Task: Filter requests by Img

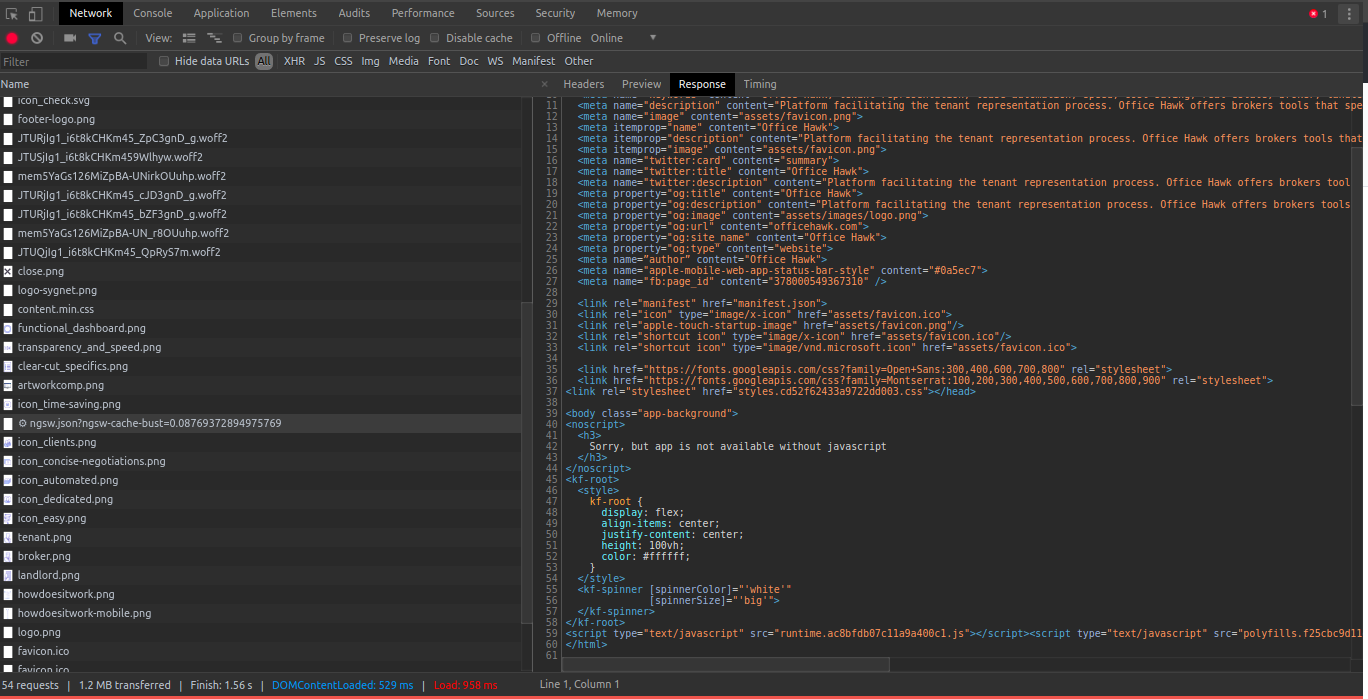Action: pos(370,61)
